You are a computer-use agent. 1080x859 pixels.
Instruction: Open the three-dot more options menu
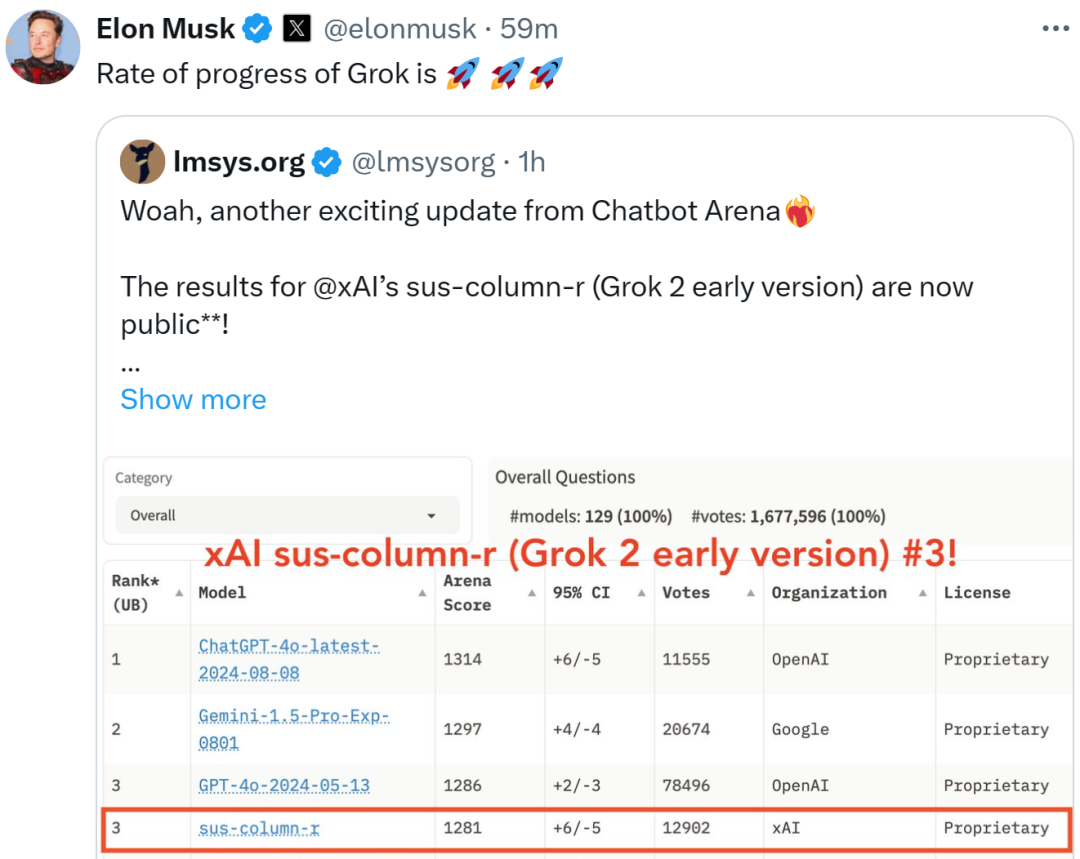(1056, 29)
